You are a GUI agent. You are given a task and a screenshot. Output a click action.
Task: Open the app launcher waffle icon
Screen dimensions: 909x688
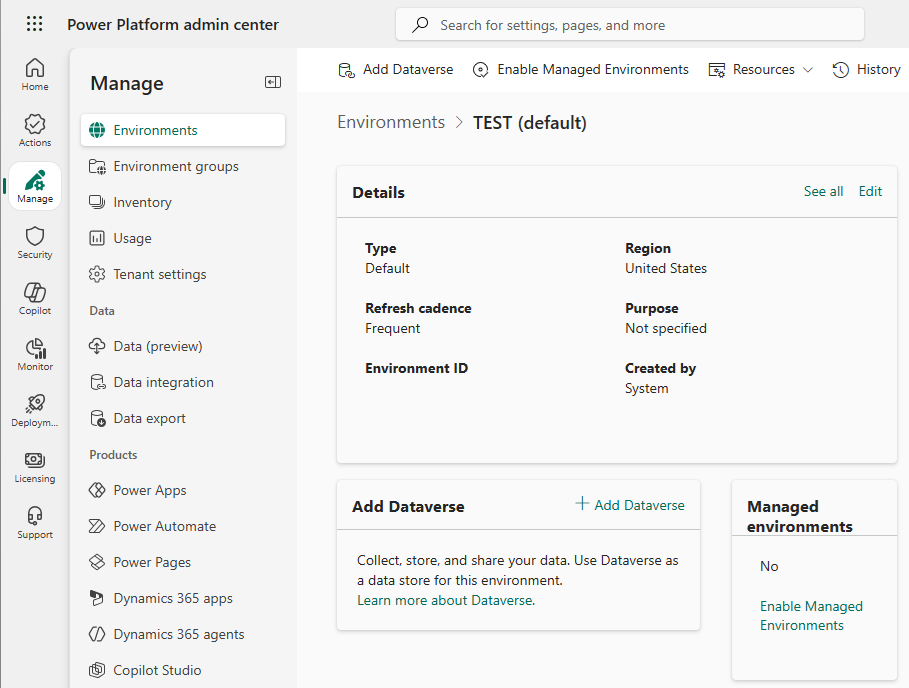pyautogui.click(x=35, y=24)
